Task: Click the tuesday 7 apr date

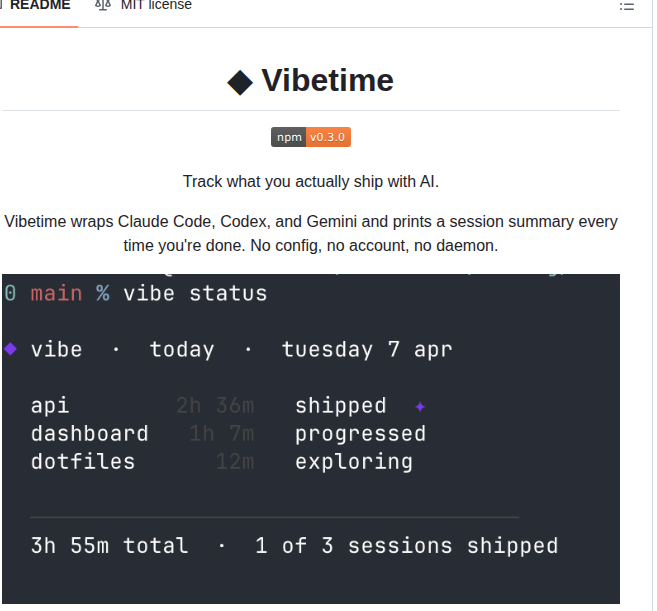Action: click(x=367, y=350)
